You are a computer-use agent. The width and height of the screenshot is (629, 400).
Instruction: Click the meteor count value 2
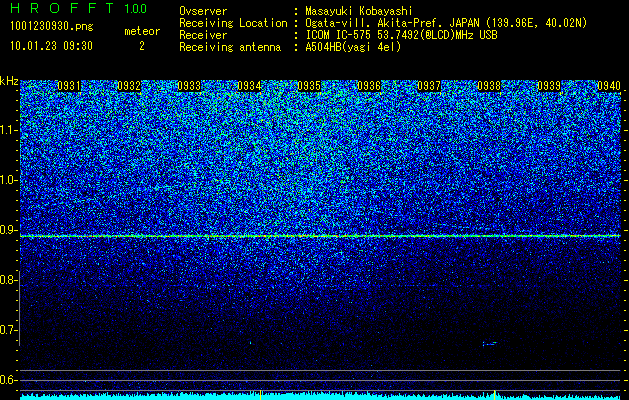point(142,46)
